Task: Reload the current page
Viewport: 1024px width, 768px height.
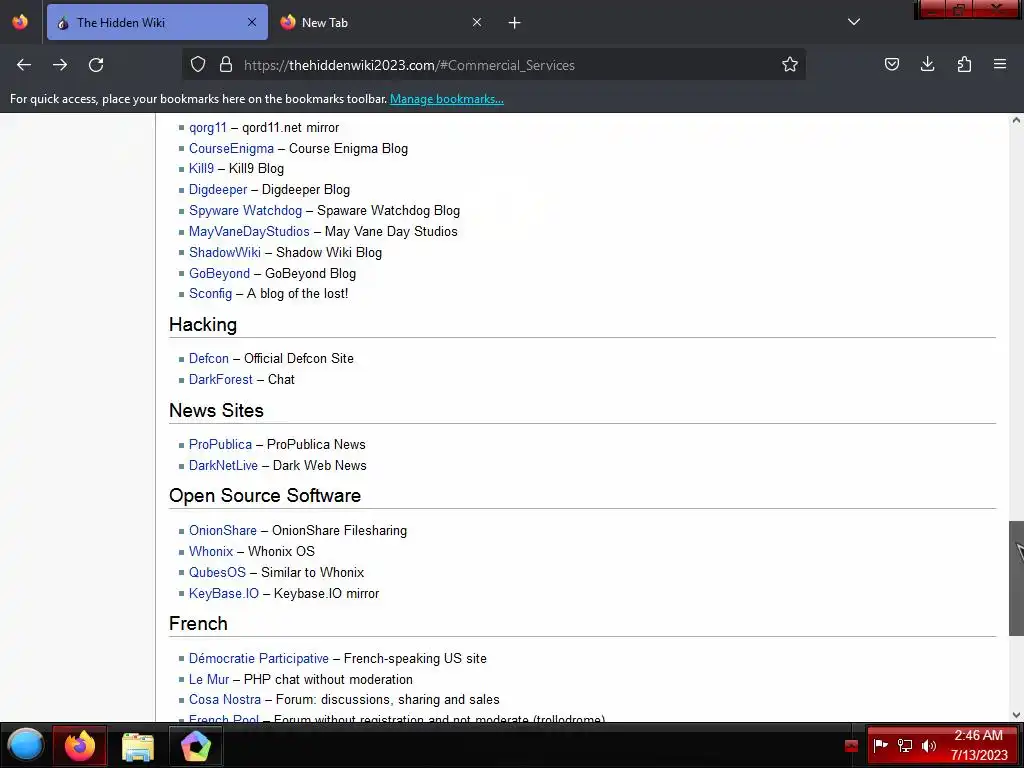Action: [x=96, y=65]
